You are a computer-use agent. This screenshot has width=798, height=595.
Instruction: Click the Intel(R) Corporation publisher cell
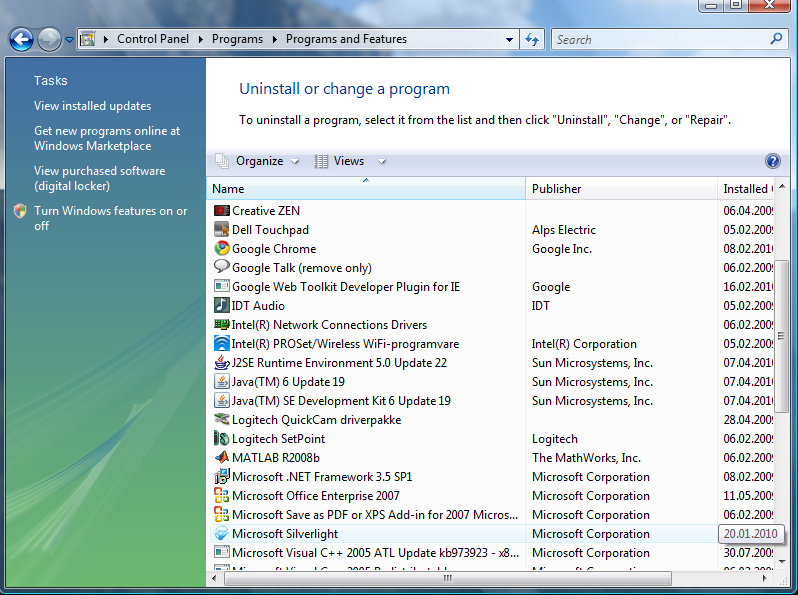(584, 344)
